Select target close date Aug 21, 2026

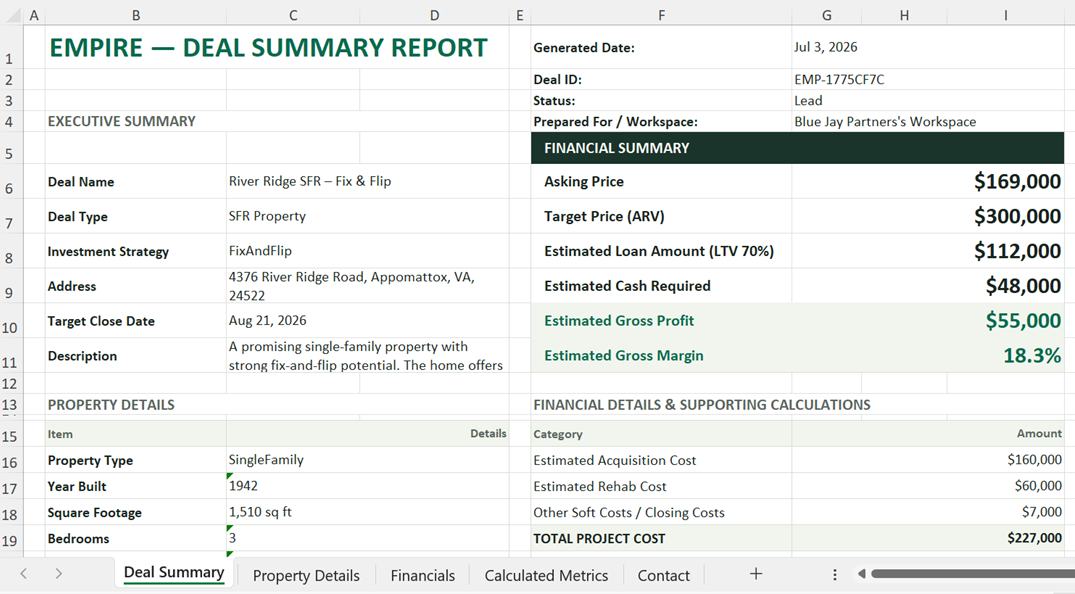[267, 320]
